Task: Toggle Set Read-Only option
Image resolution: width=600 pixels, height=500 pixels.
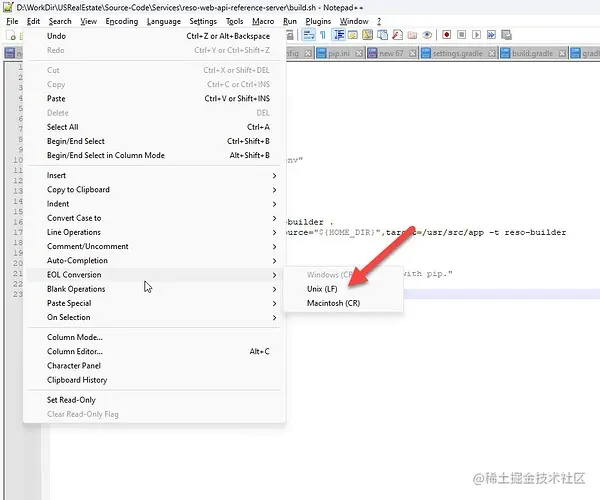Action: pos(155,400)
